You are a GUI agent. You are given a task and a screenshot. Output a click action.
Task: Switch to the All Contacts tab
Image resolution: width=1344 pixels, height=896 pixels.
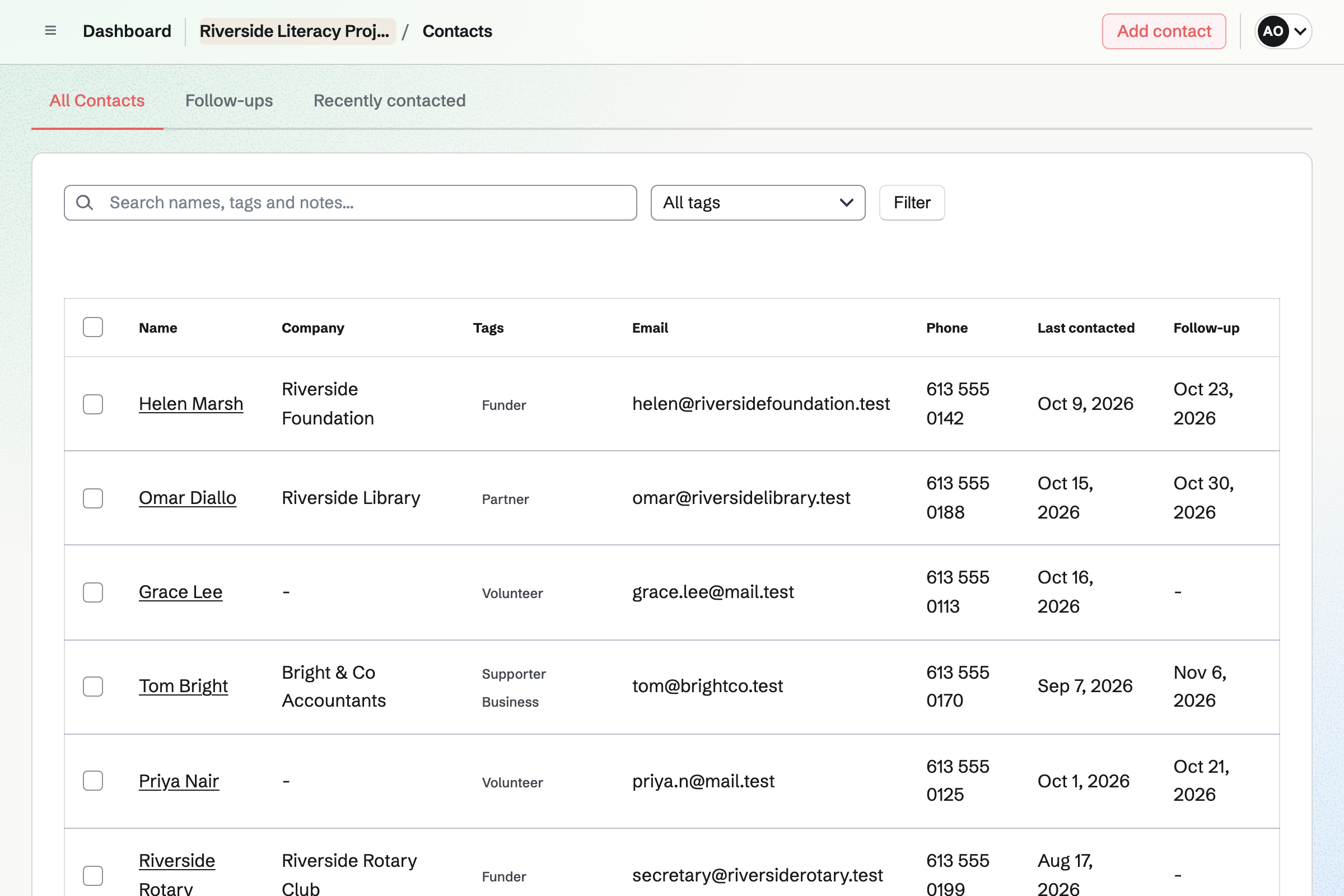coord(97,101)
